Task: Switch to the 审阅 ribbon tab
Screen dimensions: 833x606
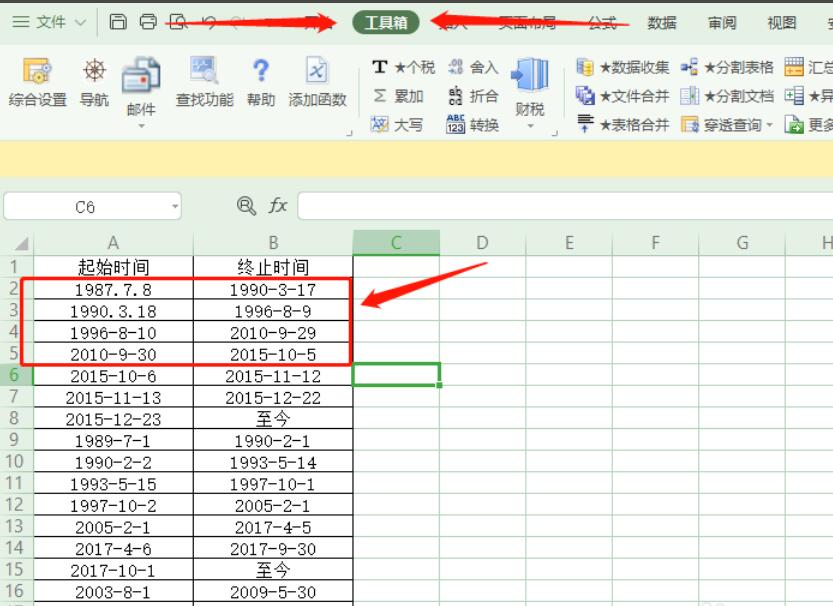Action: point(721,23)
